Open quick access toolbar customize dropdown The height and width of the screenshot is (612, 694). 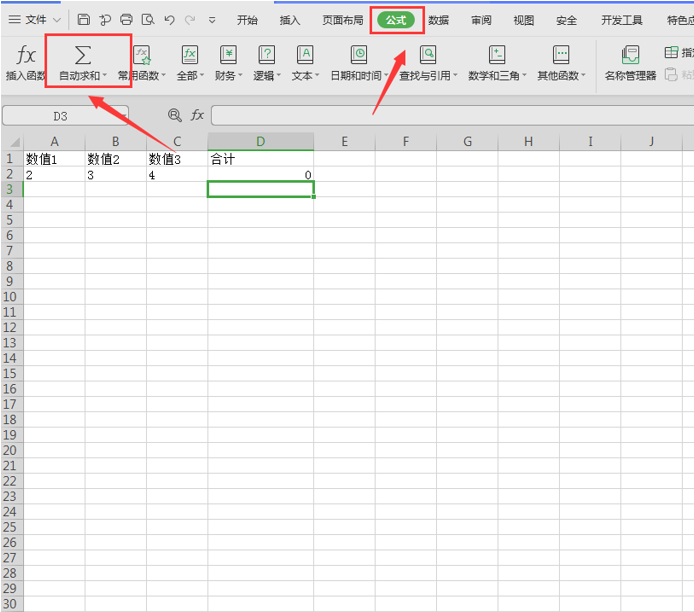coord(212,20)
